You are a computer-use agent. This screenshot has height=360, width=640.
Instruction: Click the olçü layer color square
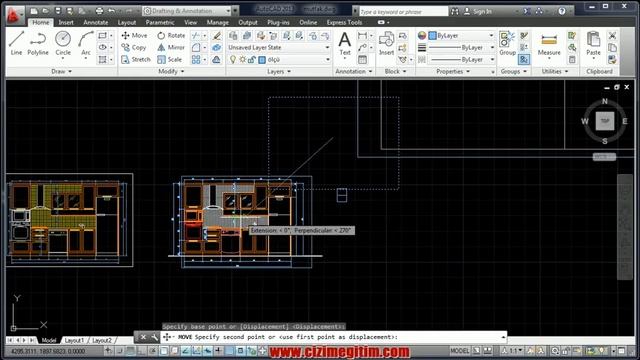click(x=262, y=60)
